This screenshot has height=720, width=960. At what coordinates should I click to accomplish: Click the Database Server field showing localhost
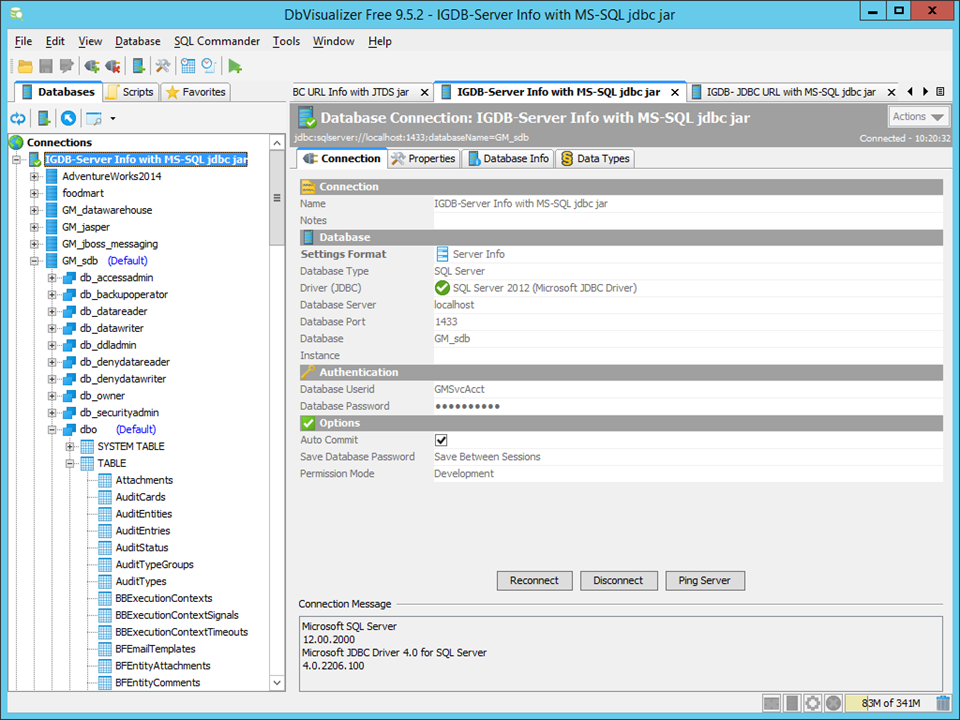[688, 305]
